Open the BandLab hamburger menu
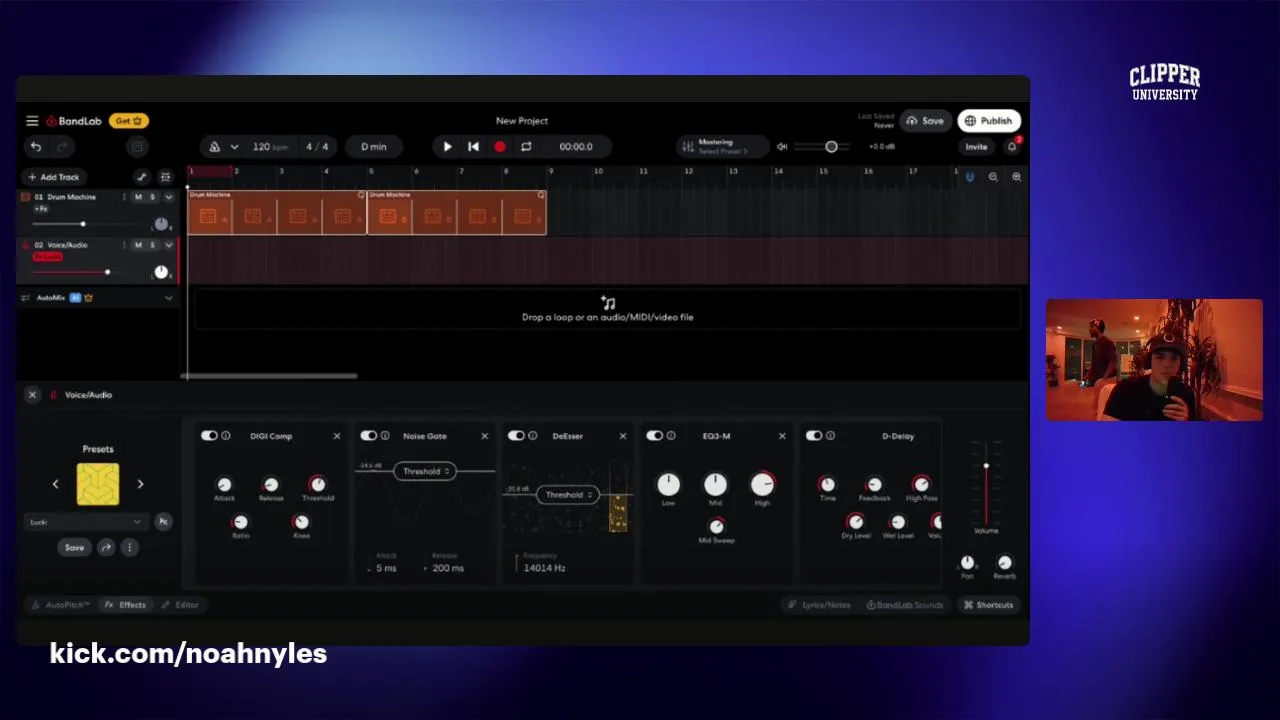Image resolution: width=1280 pixels, height=720 pixels. tap(32, 121)
